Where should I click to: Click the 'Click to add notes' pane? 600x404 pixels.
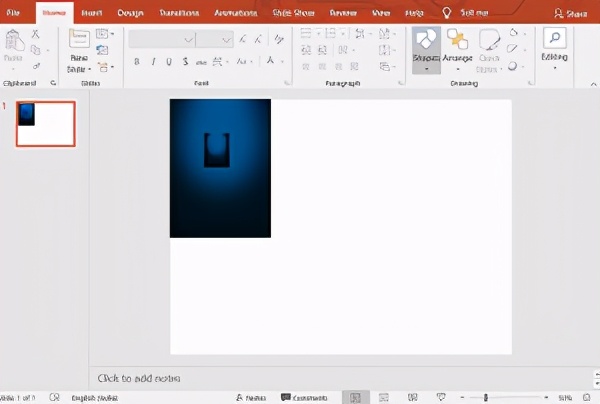click(139, 378)
